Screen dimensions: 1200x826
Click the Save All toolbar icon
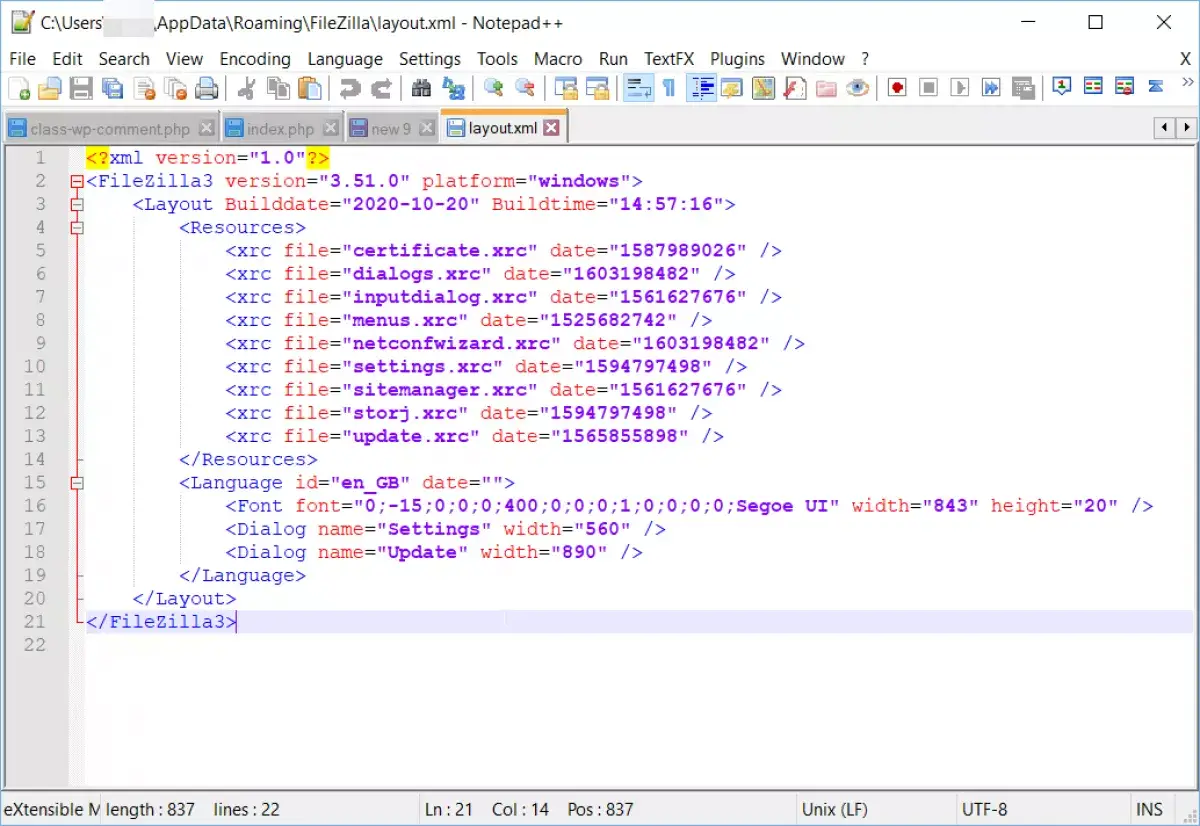[113, 88]
